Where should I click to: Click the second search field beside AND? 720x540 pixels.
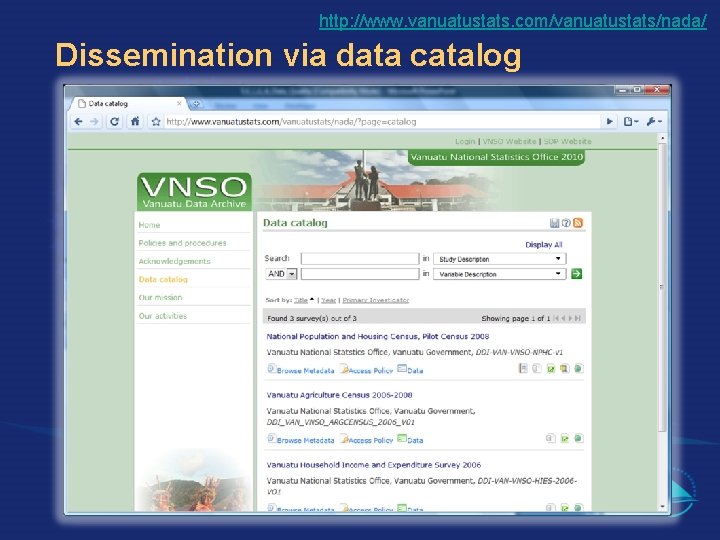360,274
